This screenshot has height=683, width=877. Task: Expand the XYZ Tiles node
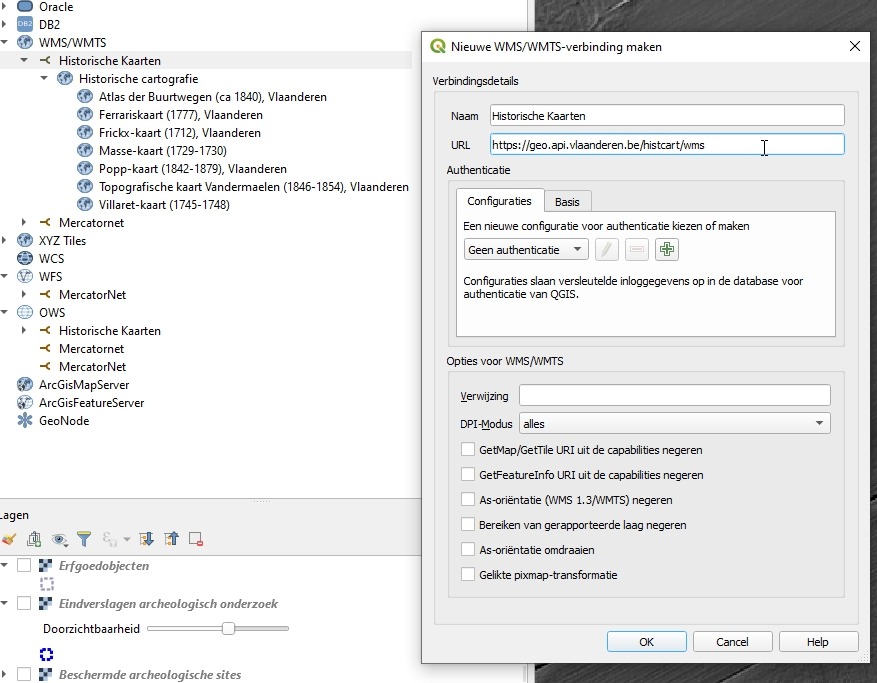4,241
